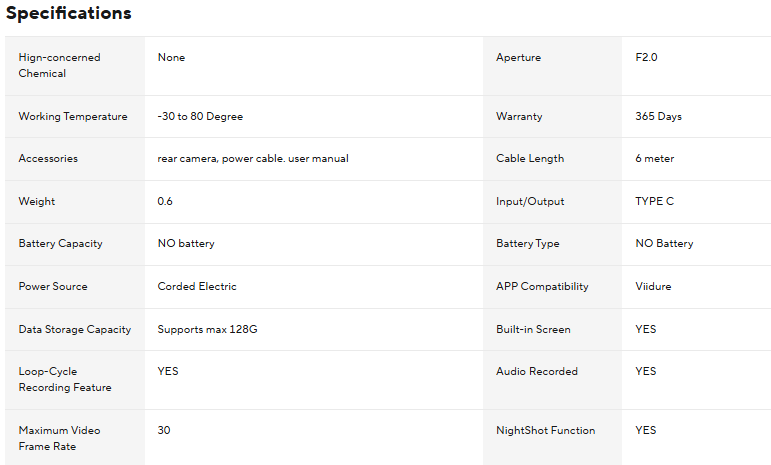Click the Accessories row label

(48, 159)
